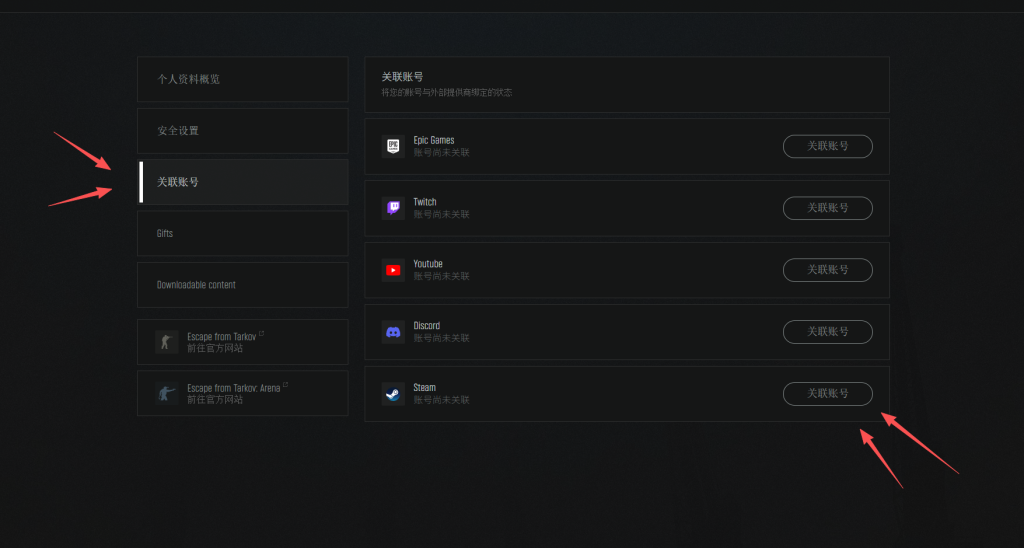This screenshot has height=548, width=1024.
Task: Click the purple Twitch logo icon
Action: (393, 208)
